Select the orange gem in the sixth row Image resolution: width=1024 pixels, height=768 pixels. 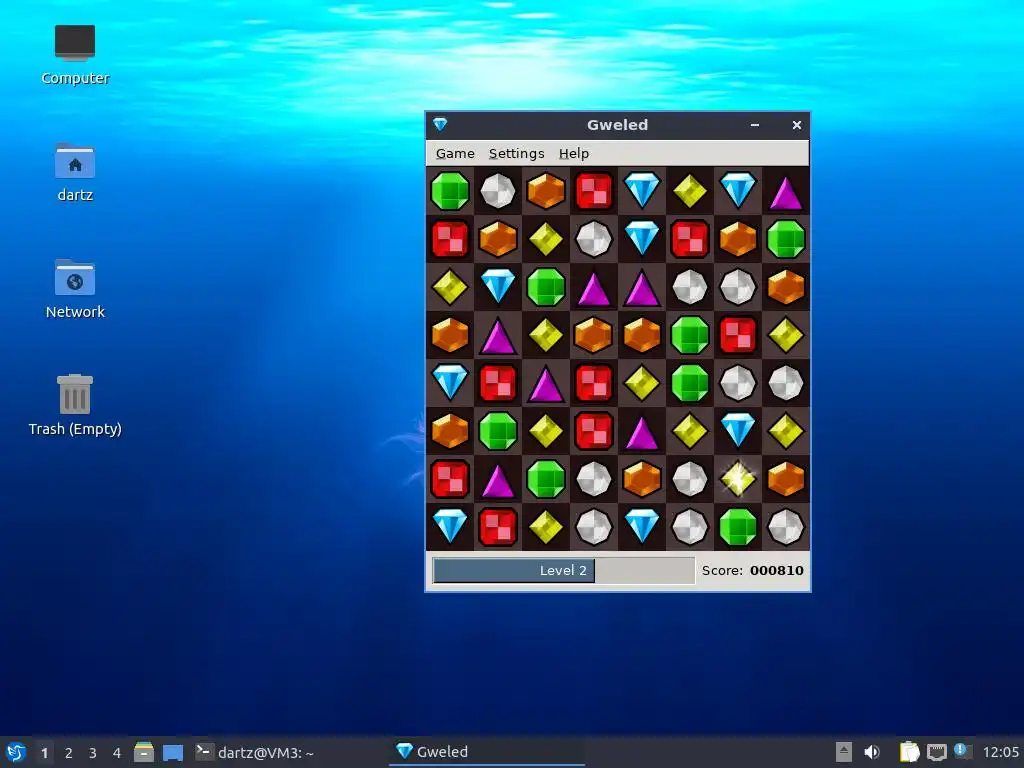pyautogui.click(x=450, y=431)
